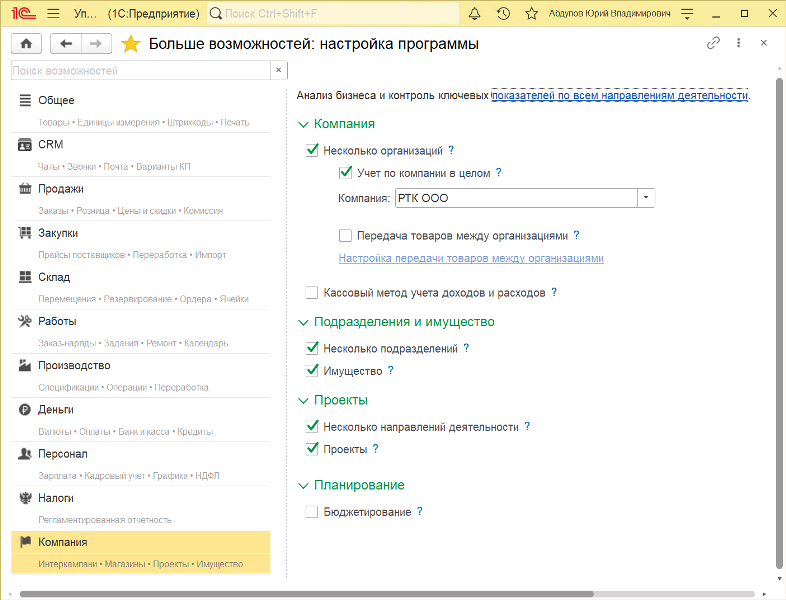Image resolution: width=786 pixels, height=600 pixels.
Task: Enable Кассовый метод учета доходов и расходов
Action: (x=312, y=292)
